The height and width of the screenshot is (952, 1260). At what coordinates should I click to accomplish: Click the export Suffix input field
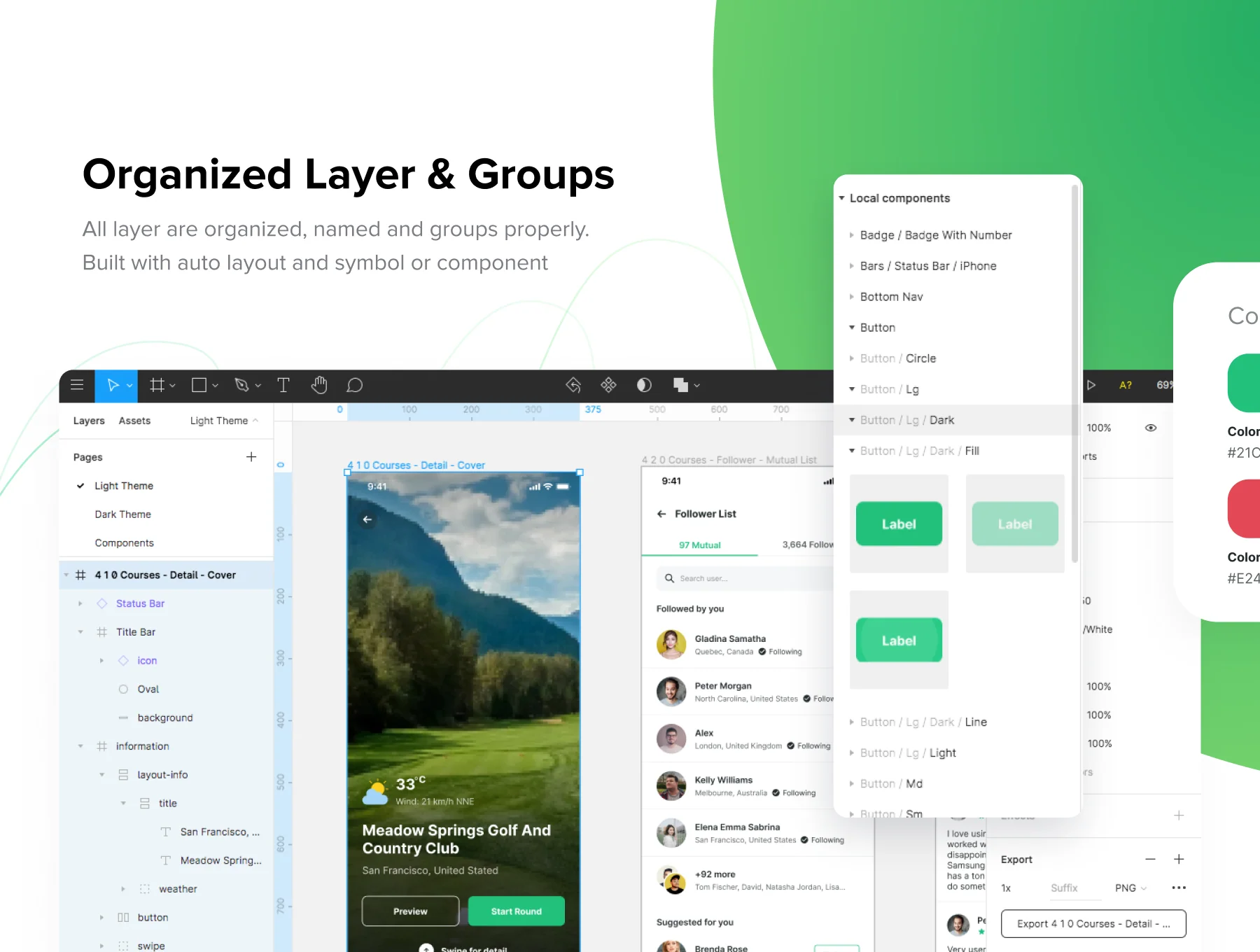point(1074,888)
